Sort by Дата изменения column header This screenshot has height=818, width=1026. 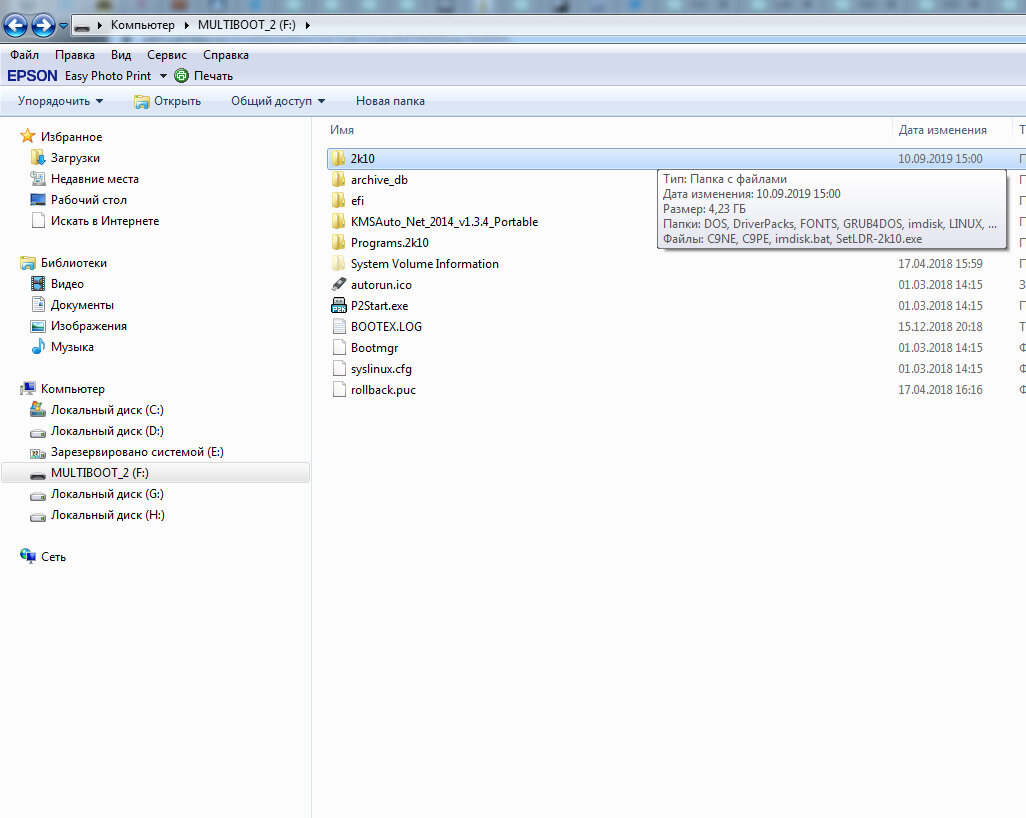pos(942,130)
